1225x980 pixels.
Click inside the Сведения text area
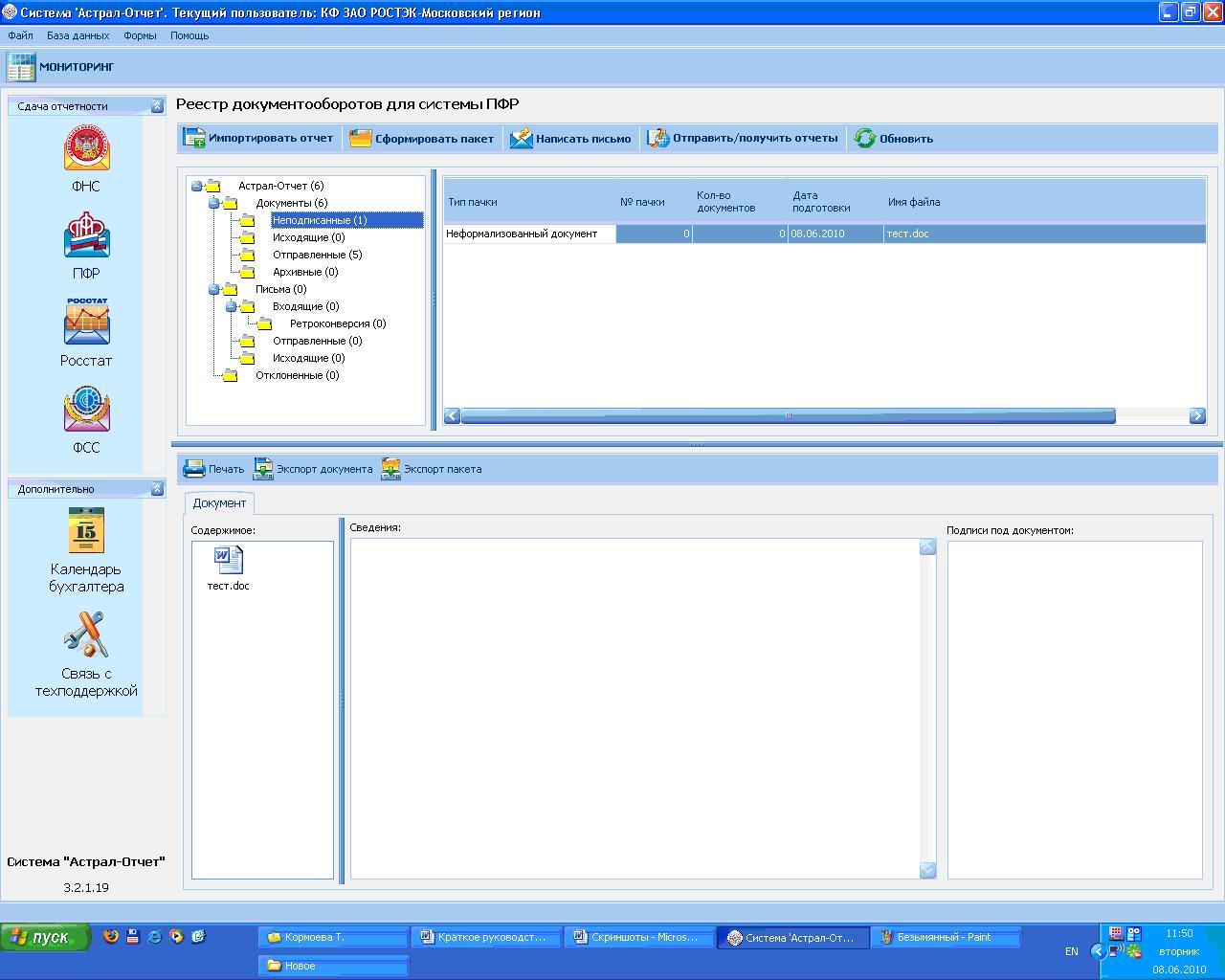635,708
